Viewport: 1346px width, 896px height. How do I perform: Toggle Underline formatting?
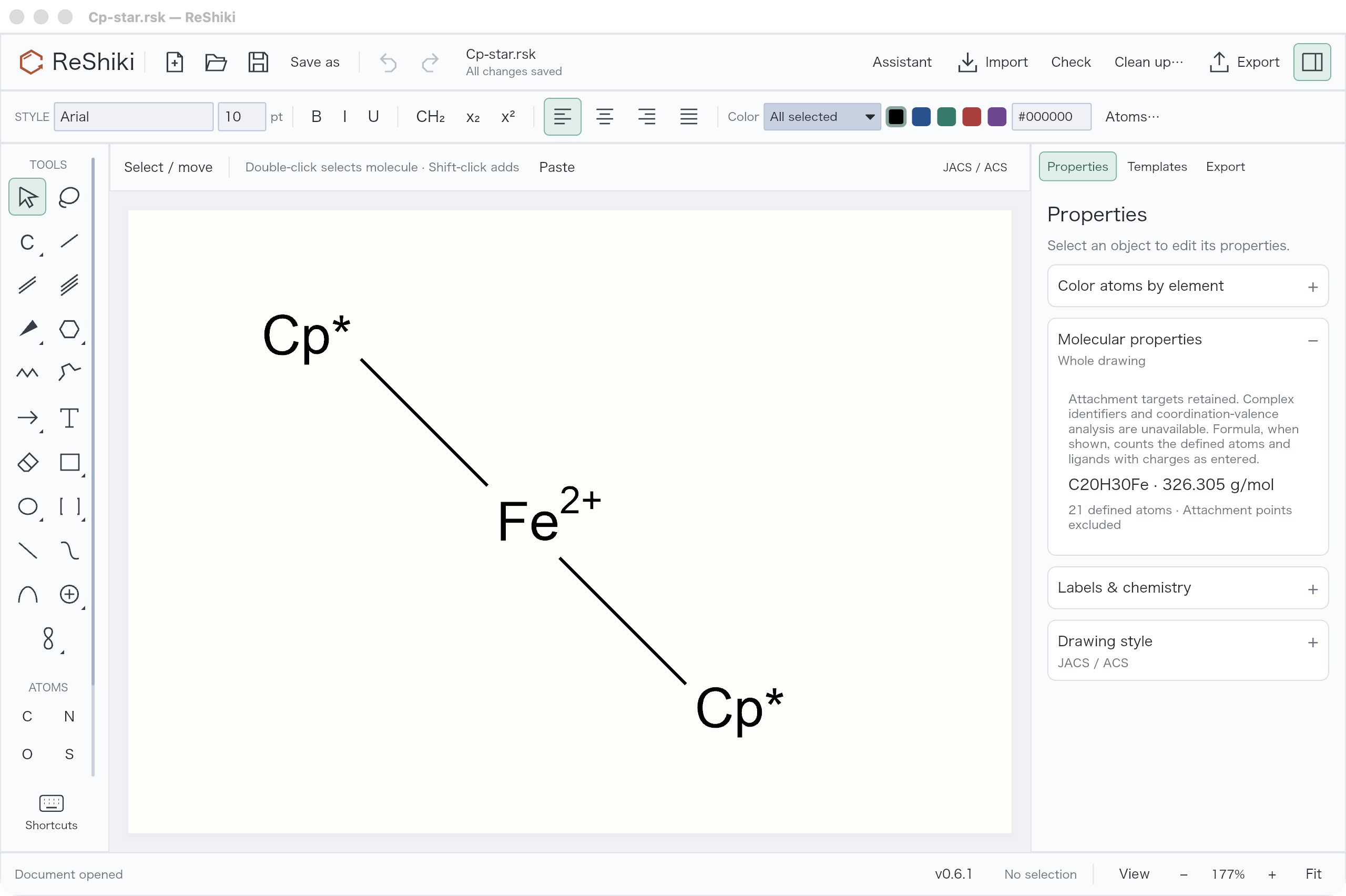[373, 117]
